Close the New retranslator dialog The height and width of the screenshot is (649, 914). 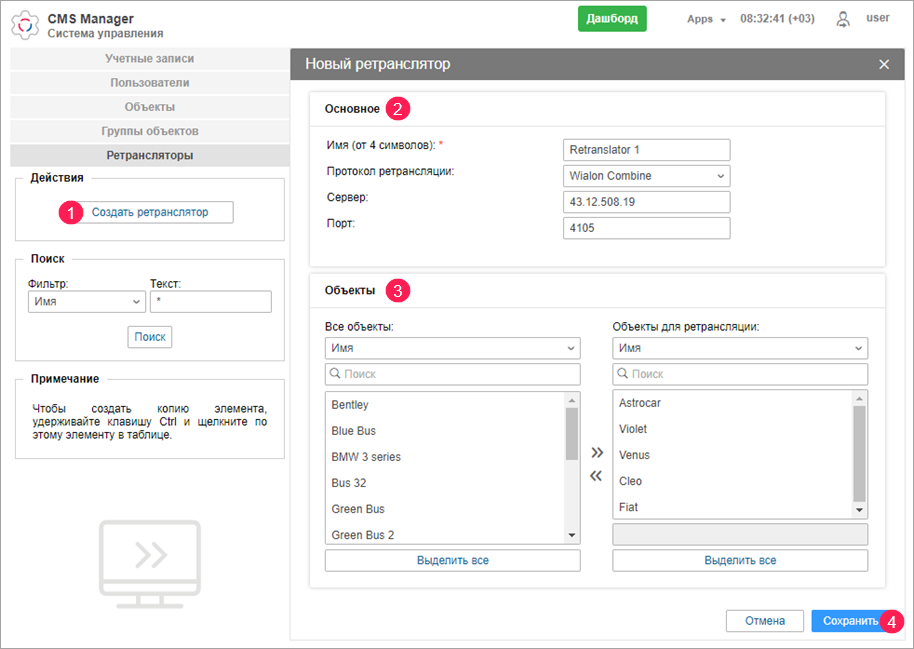[883, 64]
